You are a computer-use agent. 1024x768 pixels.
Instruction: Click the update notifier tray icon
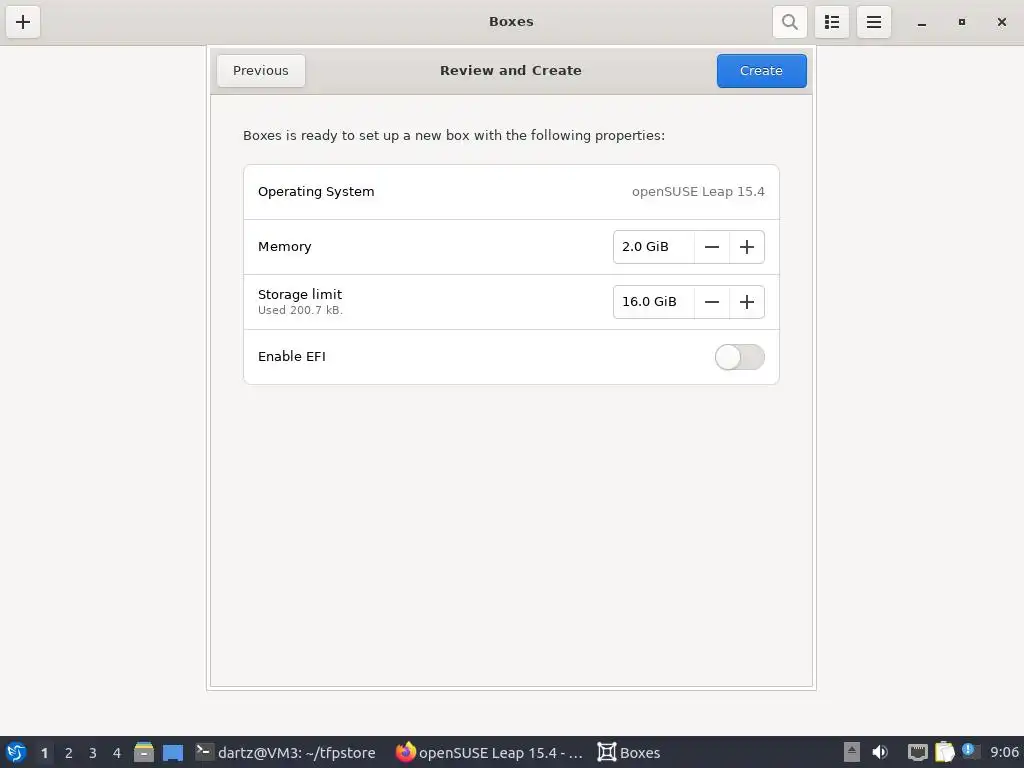970,751
